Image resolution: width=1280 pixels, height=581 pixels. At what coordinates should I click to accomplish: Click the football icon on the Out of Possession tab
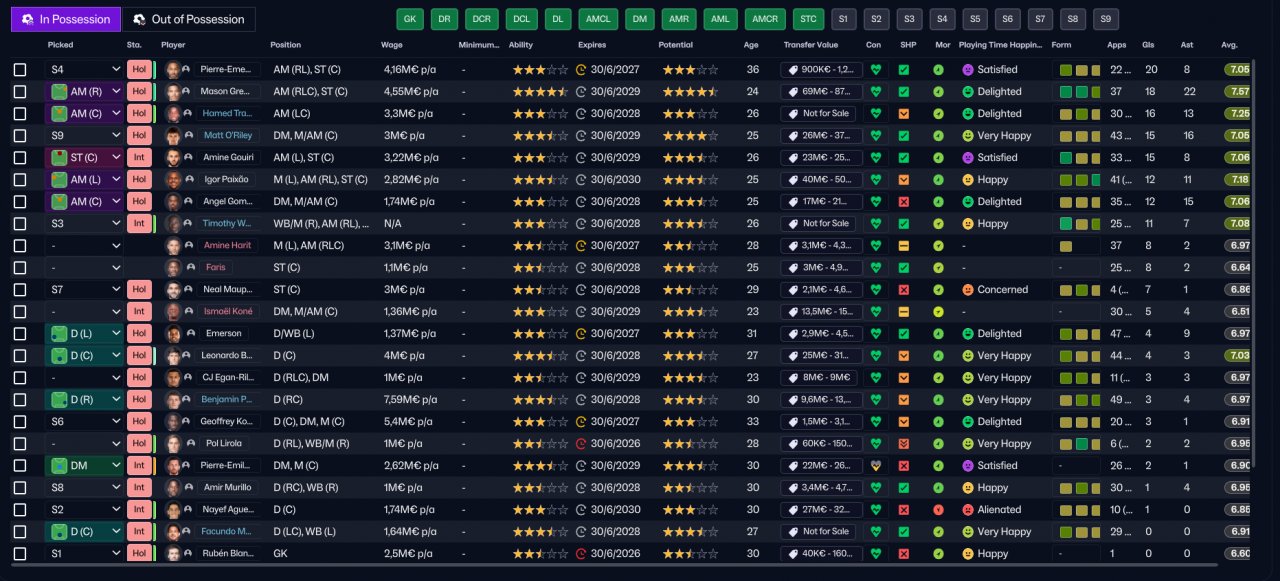[x=139, y=19]
